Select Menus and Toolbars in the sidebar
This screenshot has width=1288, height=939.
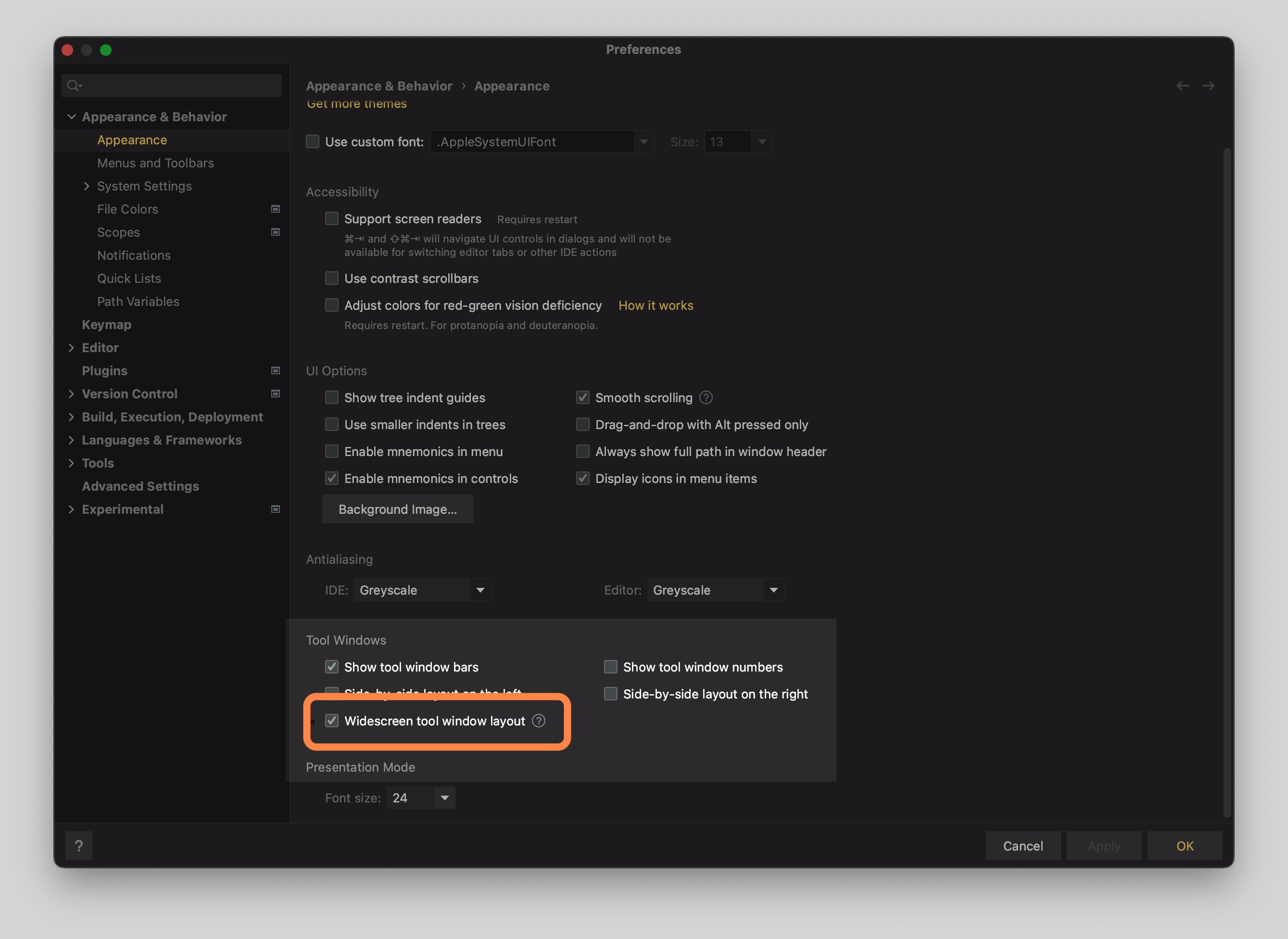pos(155,163)
